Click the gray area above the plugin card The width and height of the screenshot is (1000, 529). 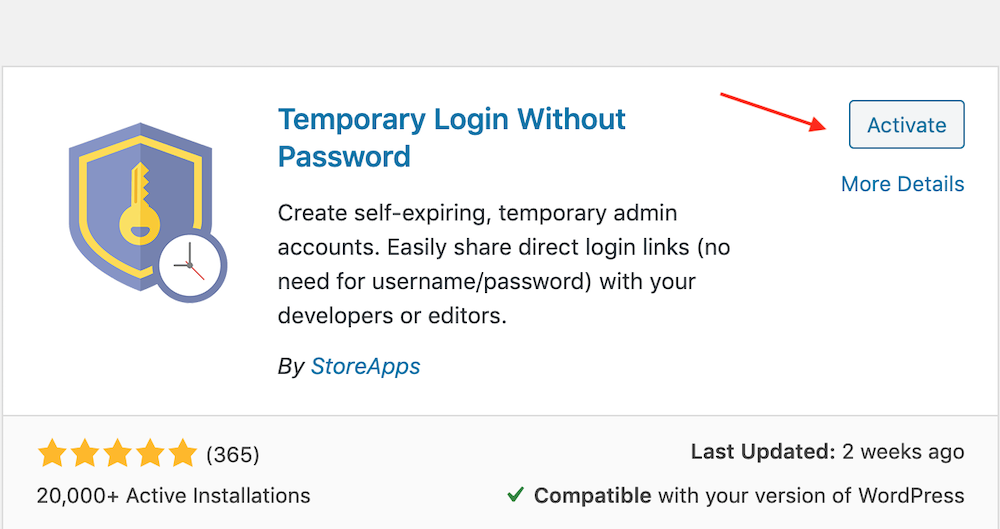(x=500, y=32)
